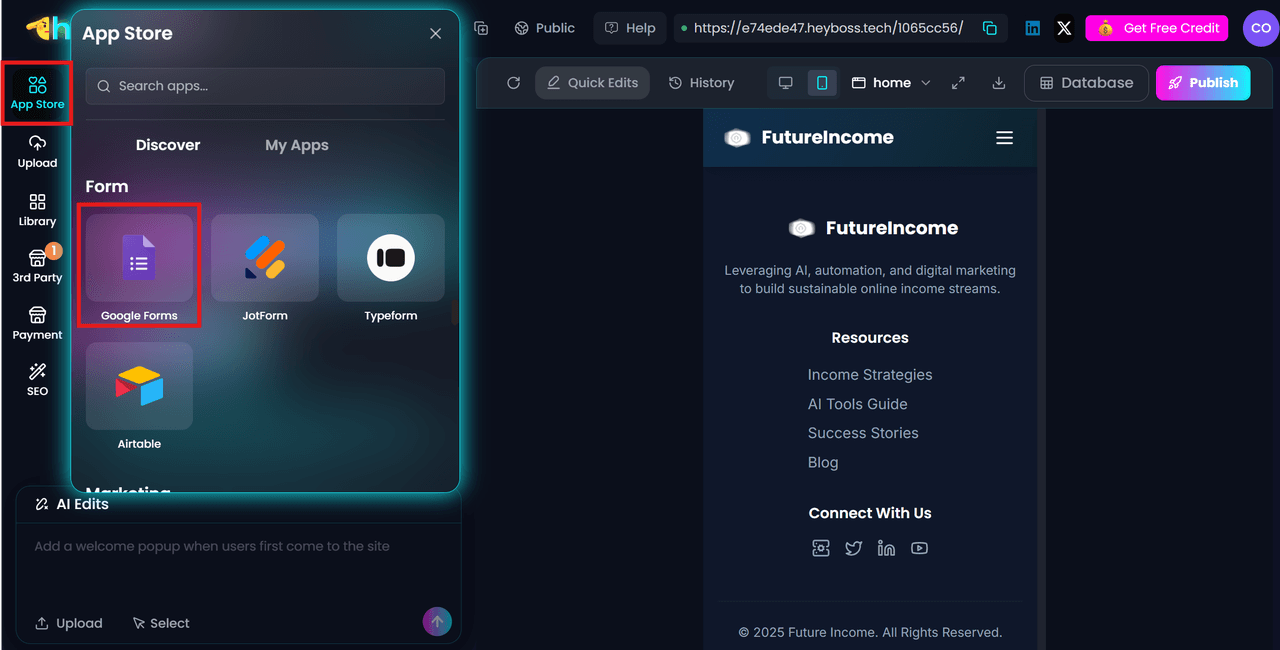Viewport: 1280px width, 650px height.
Task: Click the "Resources" footer heading
Action: (870, 338)
